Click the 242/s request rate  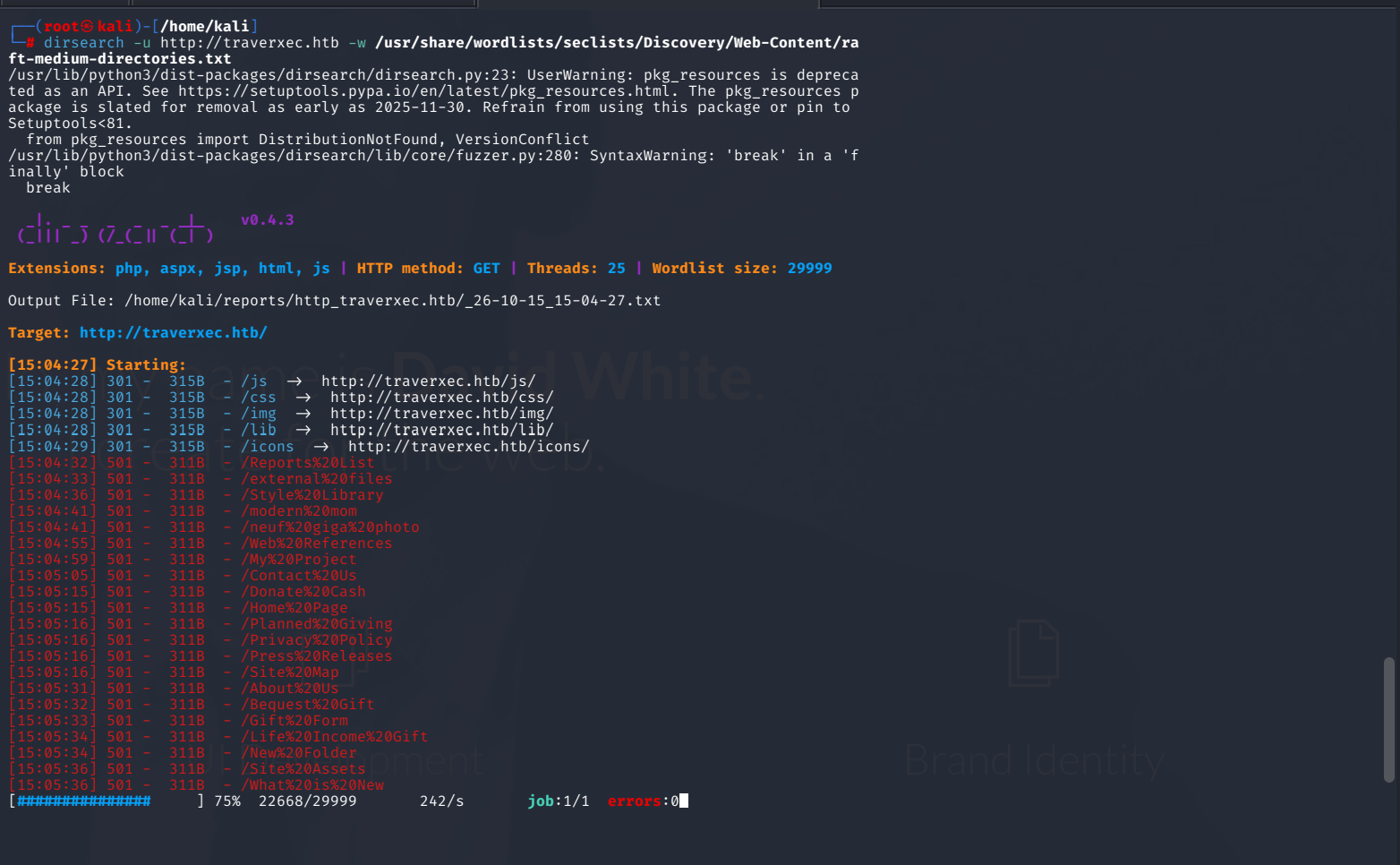(442, 801)
